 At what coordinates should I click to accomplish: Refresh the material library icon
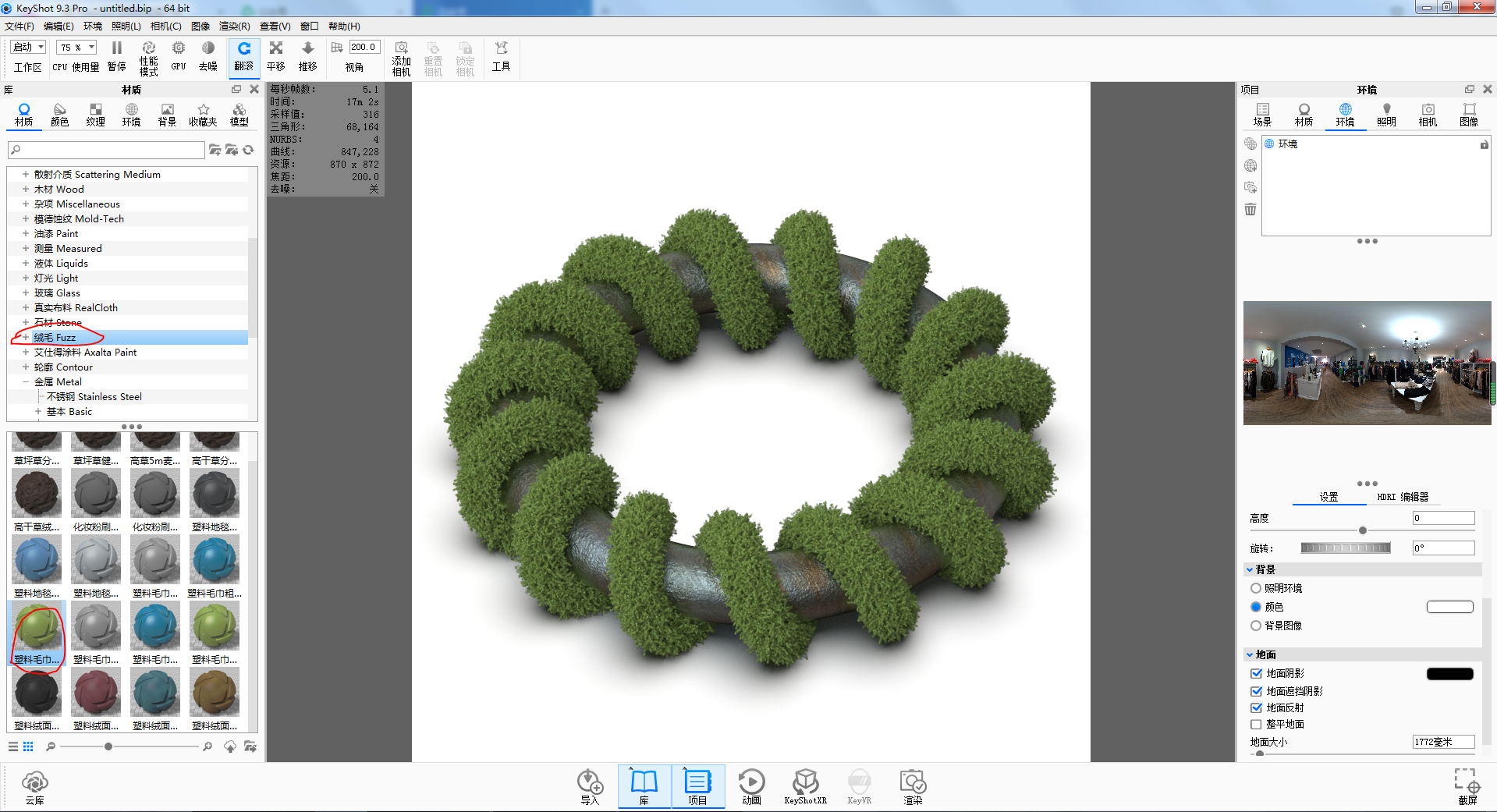(249, 150)
